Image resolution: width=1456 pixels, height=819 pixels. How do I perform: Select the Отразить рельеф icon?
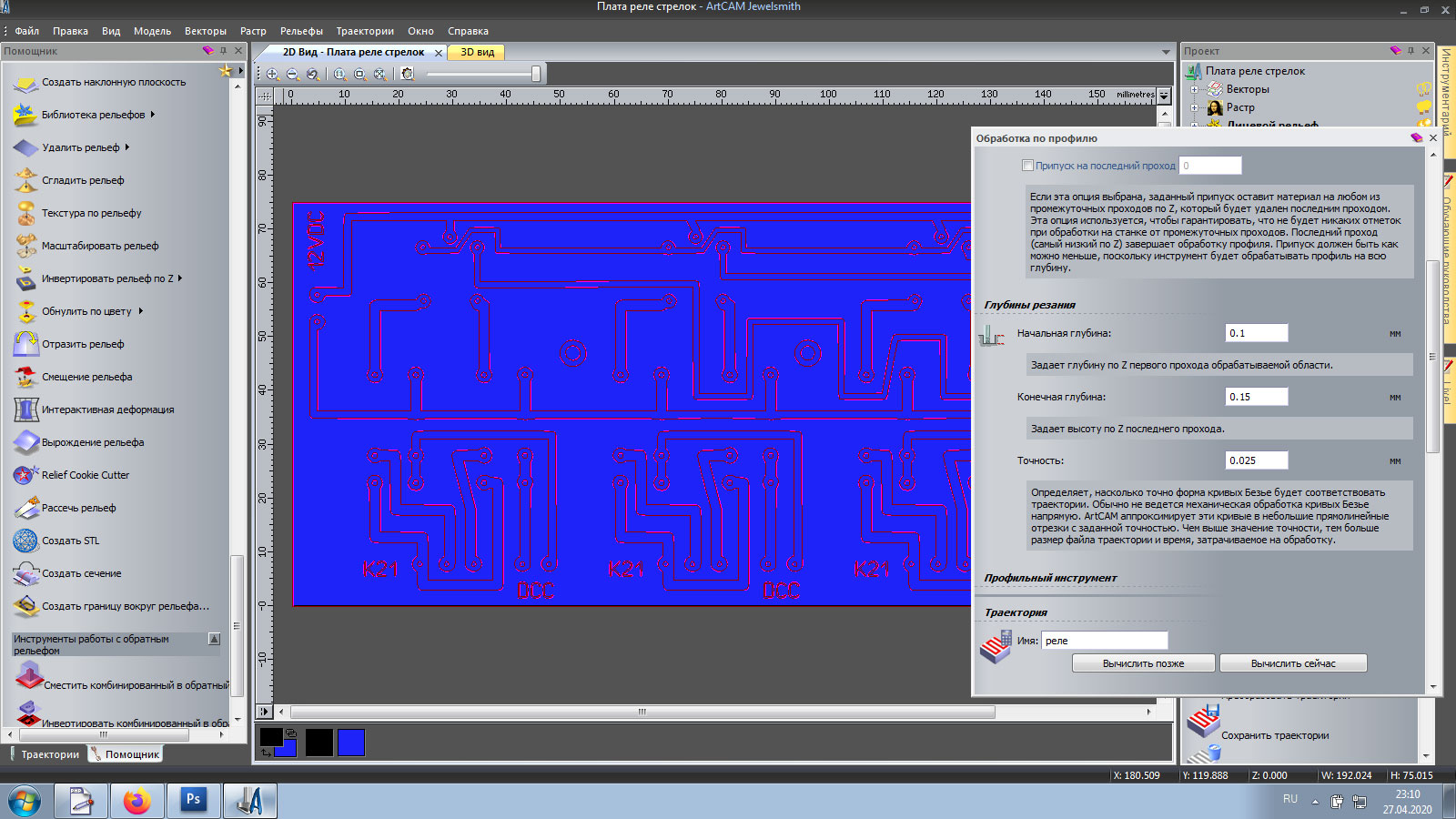click(25, 345)
